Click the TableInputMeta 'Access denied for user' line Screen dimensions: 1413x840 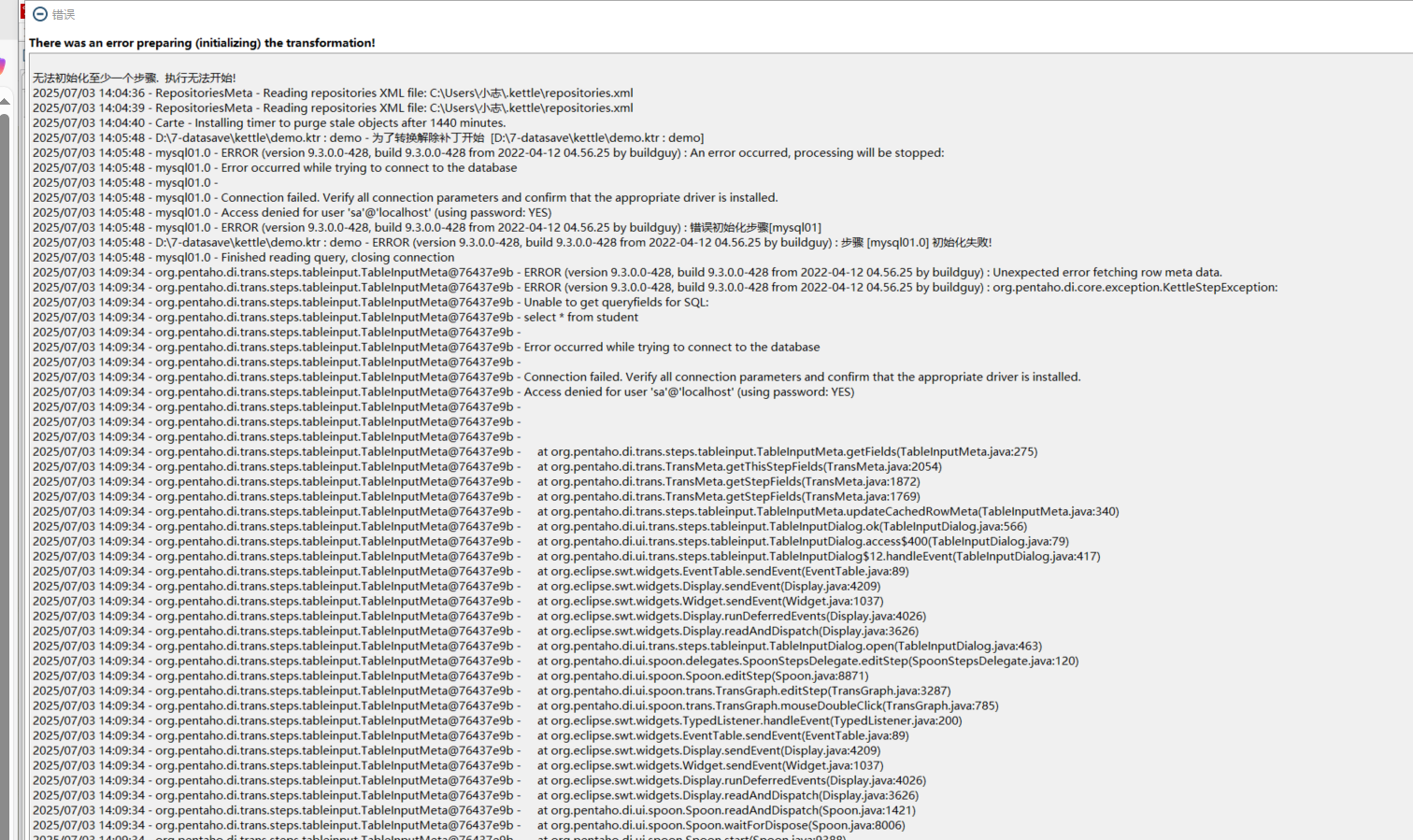[444, 392]
